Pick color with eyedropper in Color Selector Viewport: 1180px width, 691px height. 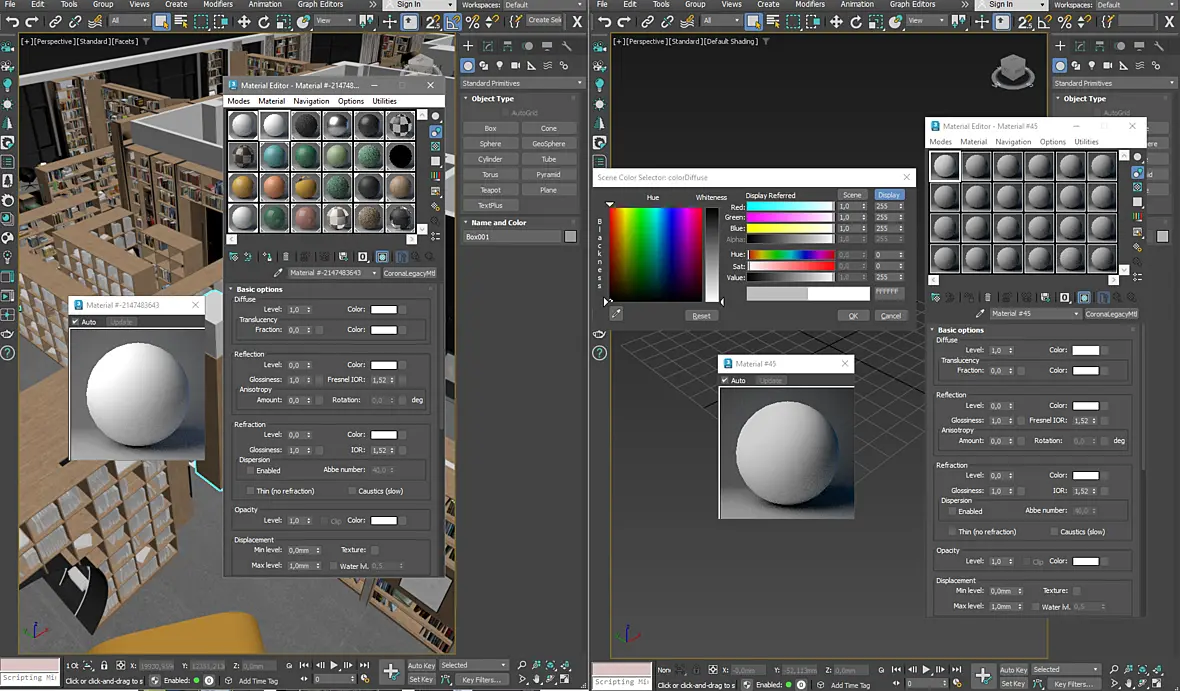(616, 314)
